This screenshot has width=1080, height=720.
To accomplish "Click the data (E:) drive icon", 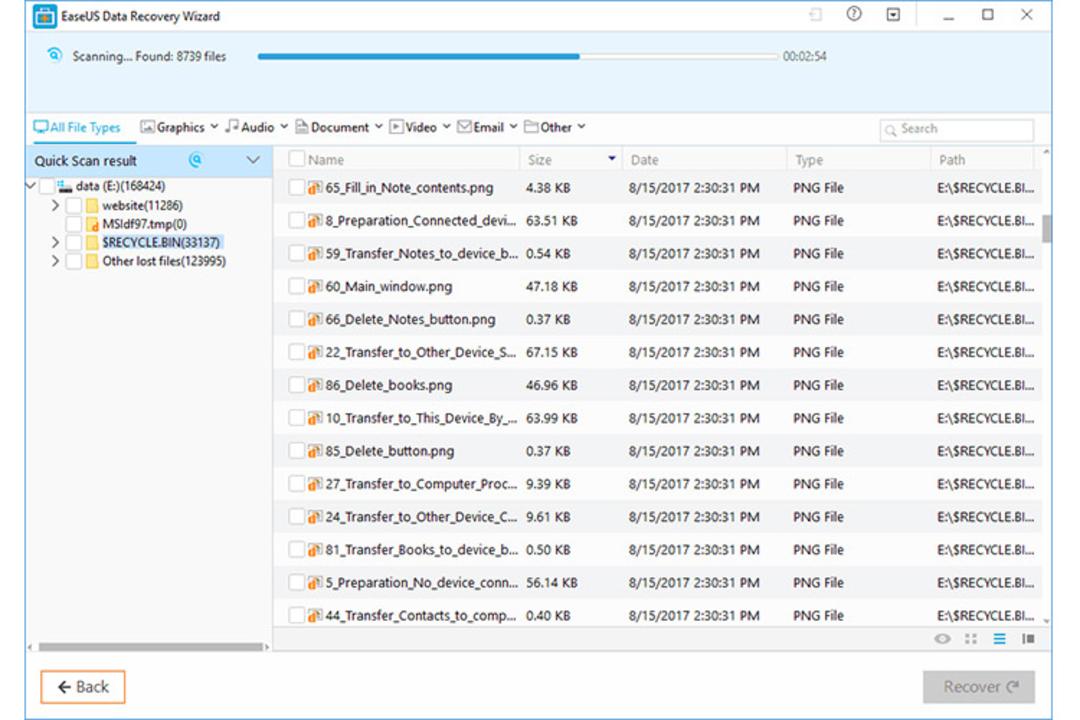I will 65,186.
